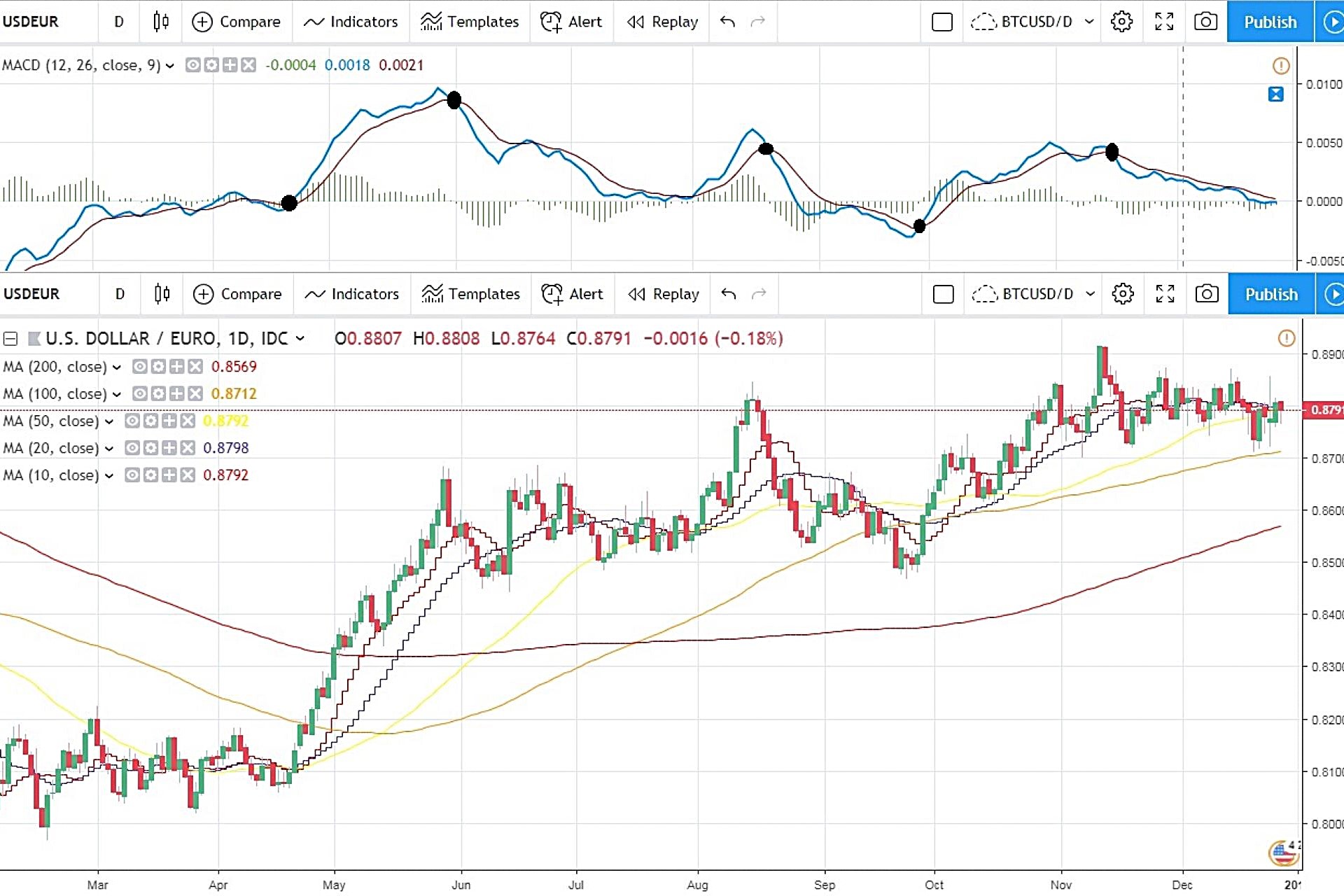Viewport: 1344px width, 896px height.
Task: Click MACD value 0.0018 in legend
Action: point(347,65)
